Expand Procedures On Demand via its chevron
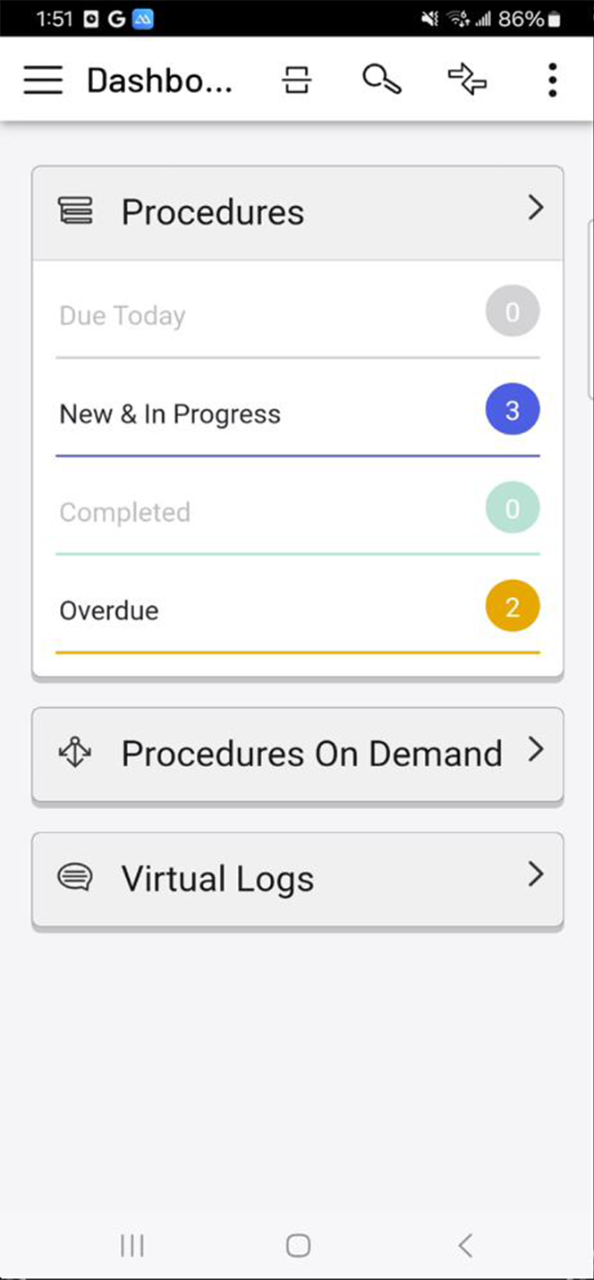This screenshot has width=594, height=1280. pyautogui.click(x=536, y=751)
